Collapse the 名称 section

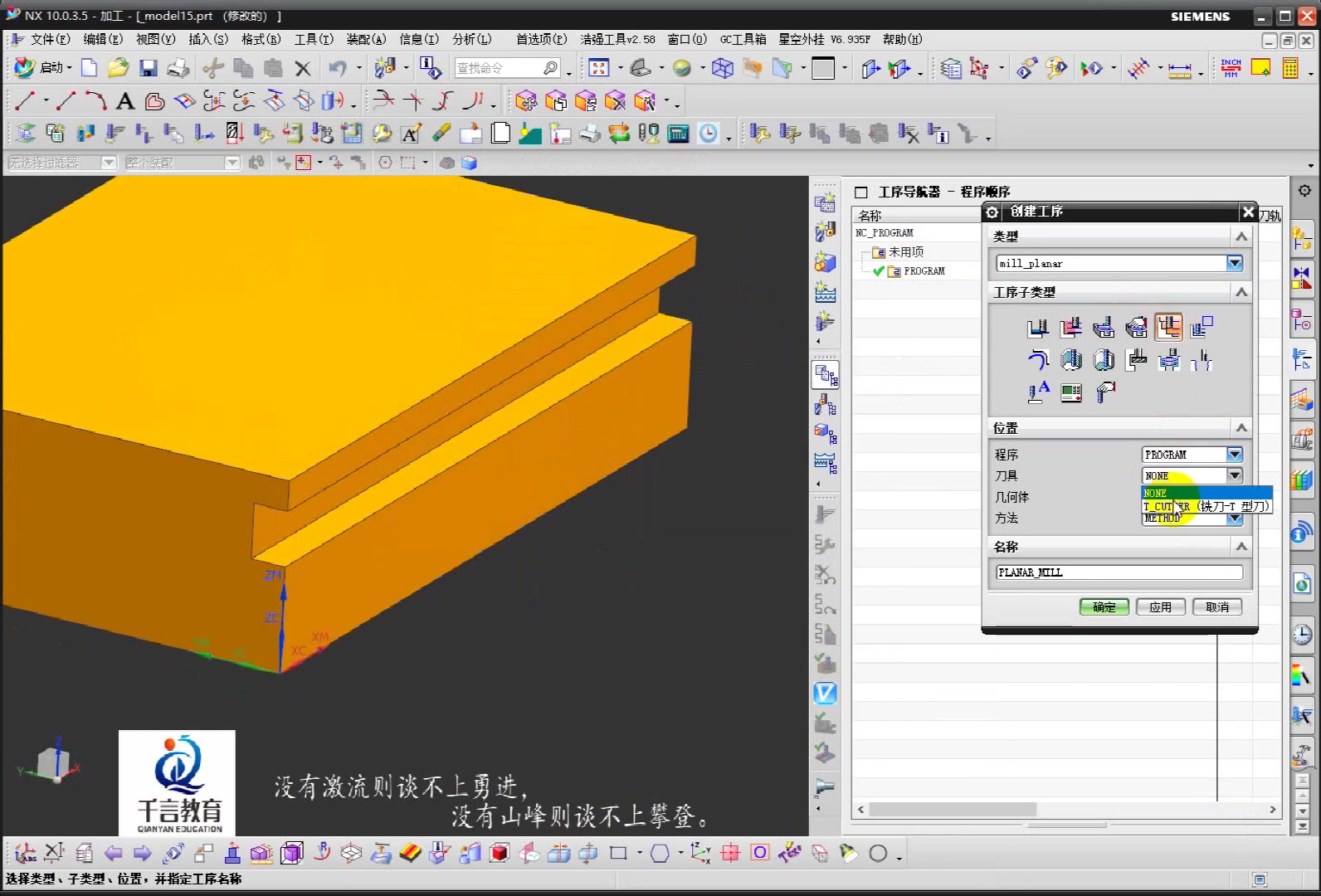click(1241, 547)
